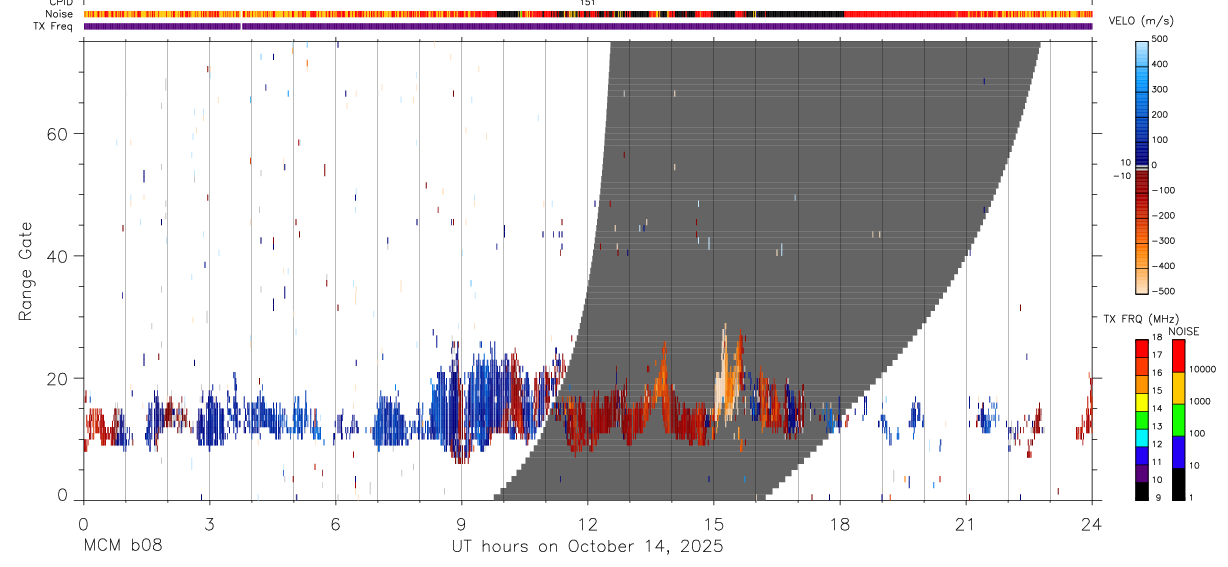Click the 3 UT hour tick label
1228x567 pixels.
(209, 524)
